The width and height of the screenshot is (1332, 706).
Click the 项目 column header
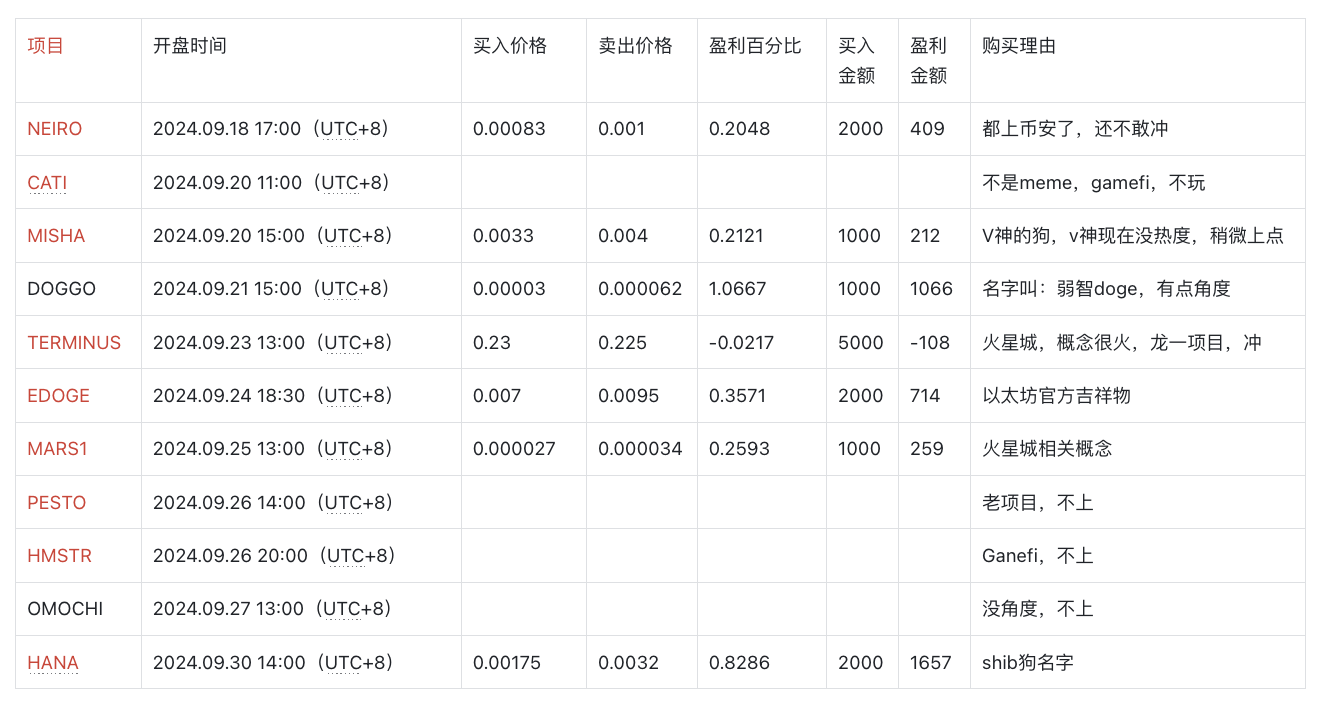(45, 46)
